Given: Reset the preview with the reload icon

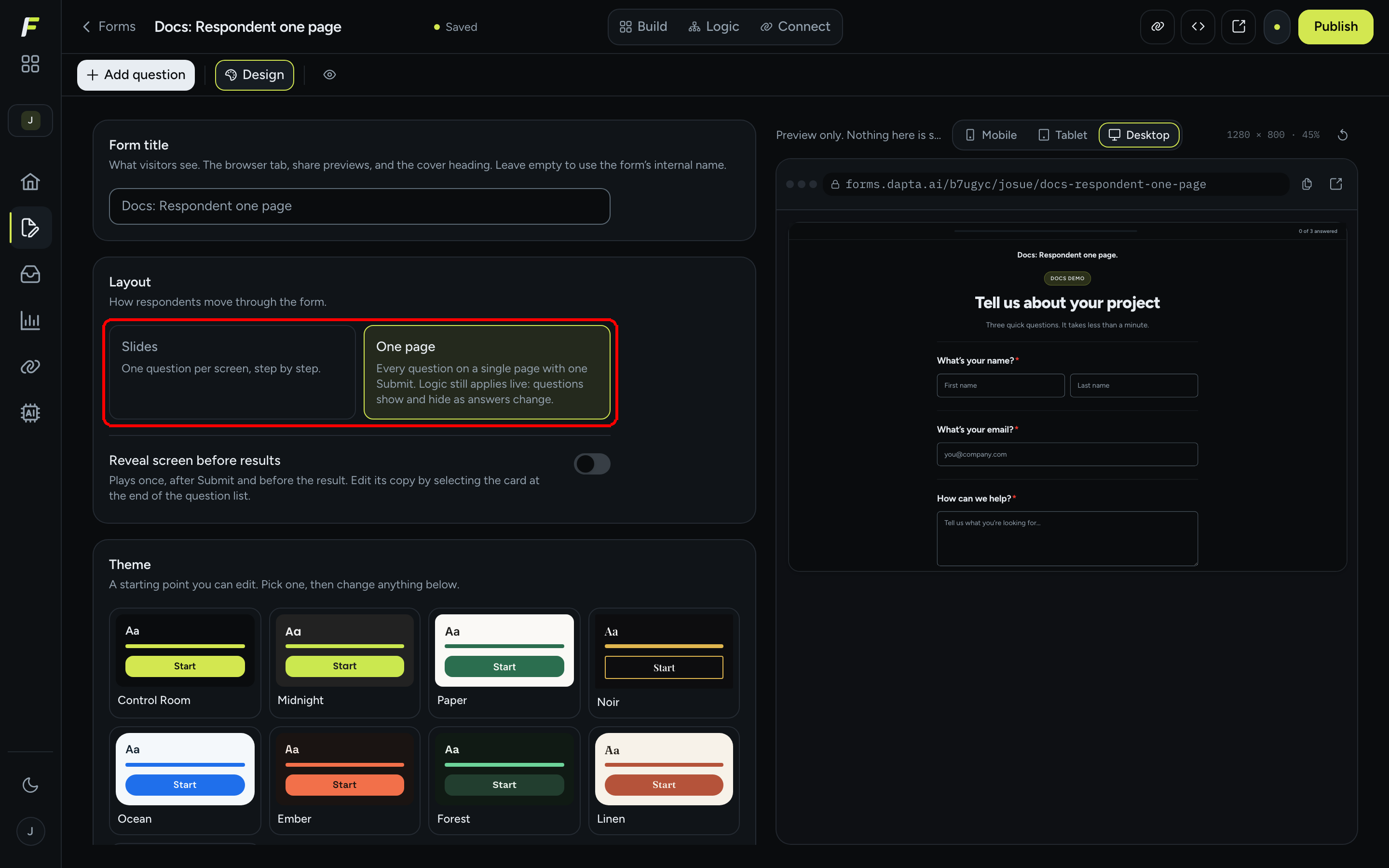Looking at the screenshot, I should click(x=1343, y=135).
